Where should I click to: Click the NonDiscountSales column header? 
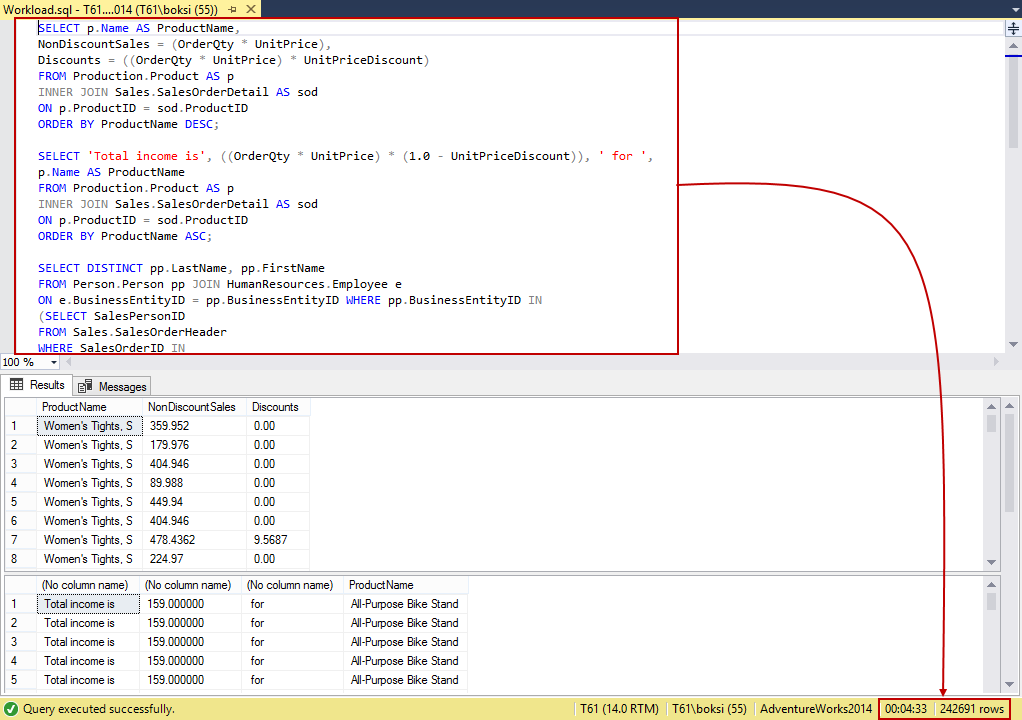pyautogui.click(x=194, y=407)
